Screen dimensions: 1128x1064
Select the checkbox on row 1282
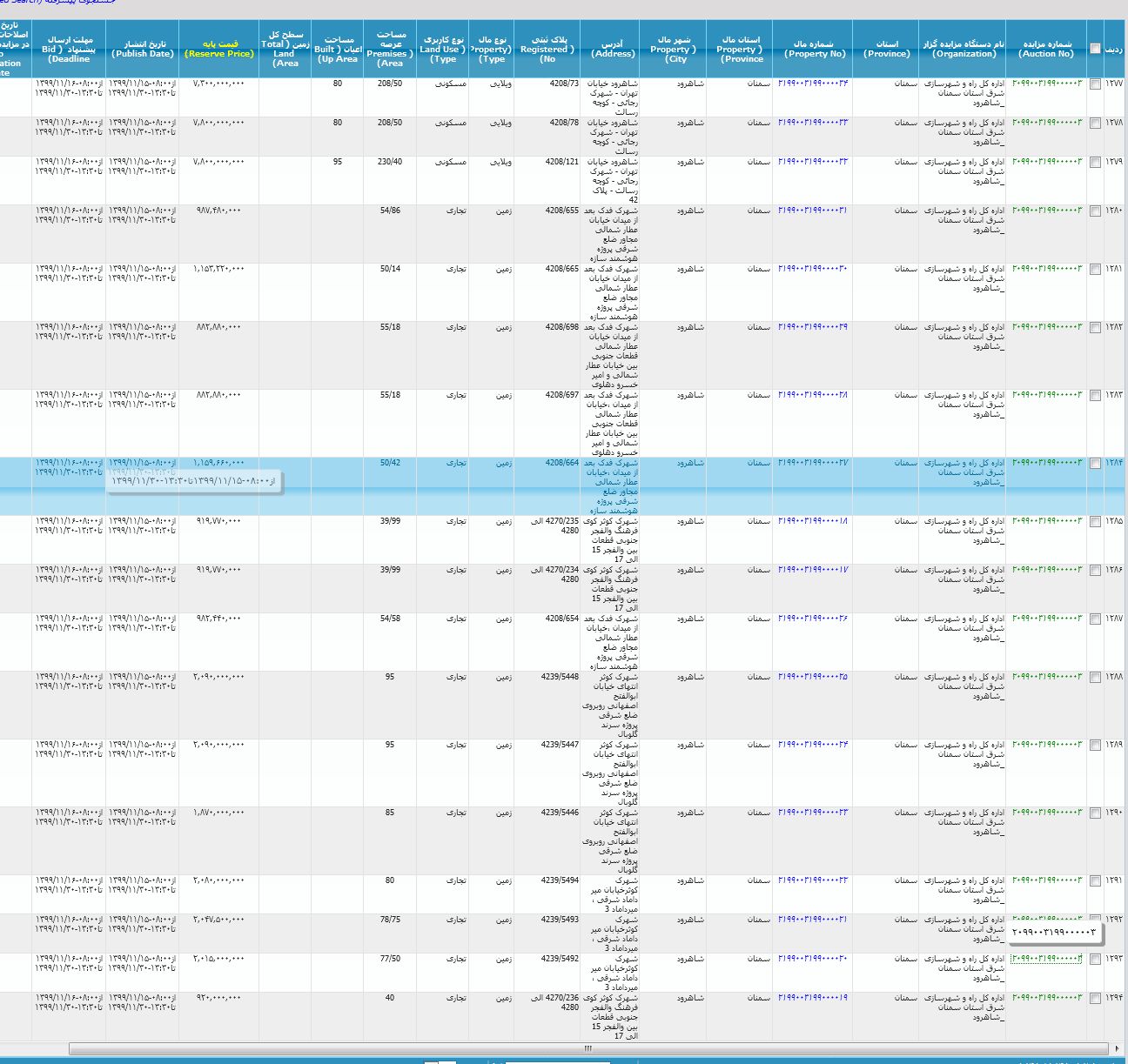[x=1095, y=328]
